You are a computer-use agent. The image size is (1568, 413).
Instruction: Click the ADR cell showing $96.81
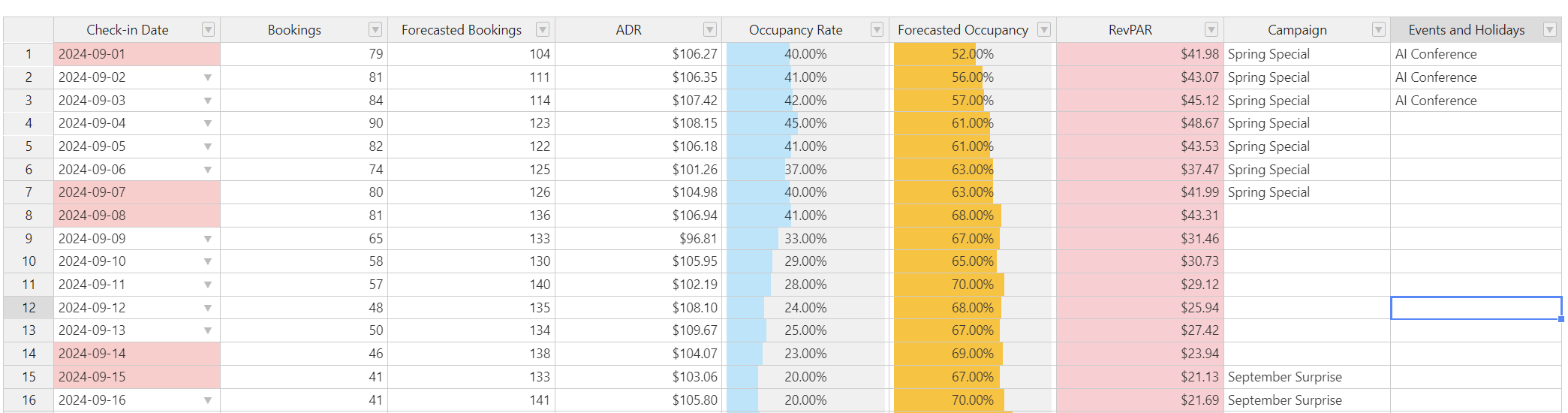click(x=638, y=239)
